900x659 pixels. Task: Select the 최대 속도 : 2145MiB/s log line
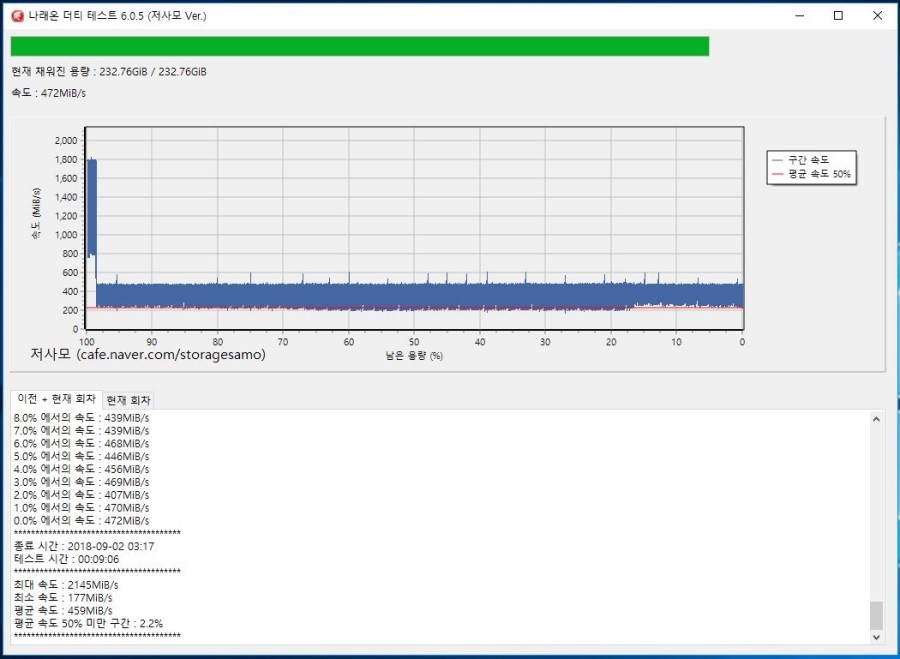pyautogui.click(x=66, y=584)
